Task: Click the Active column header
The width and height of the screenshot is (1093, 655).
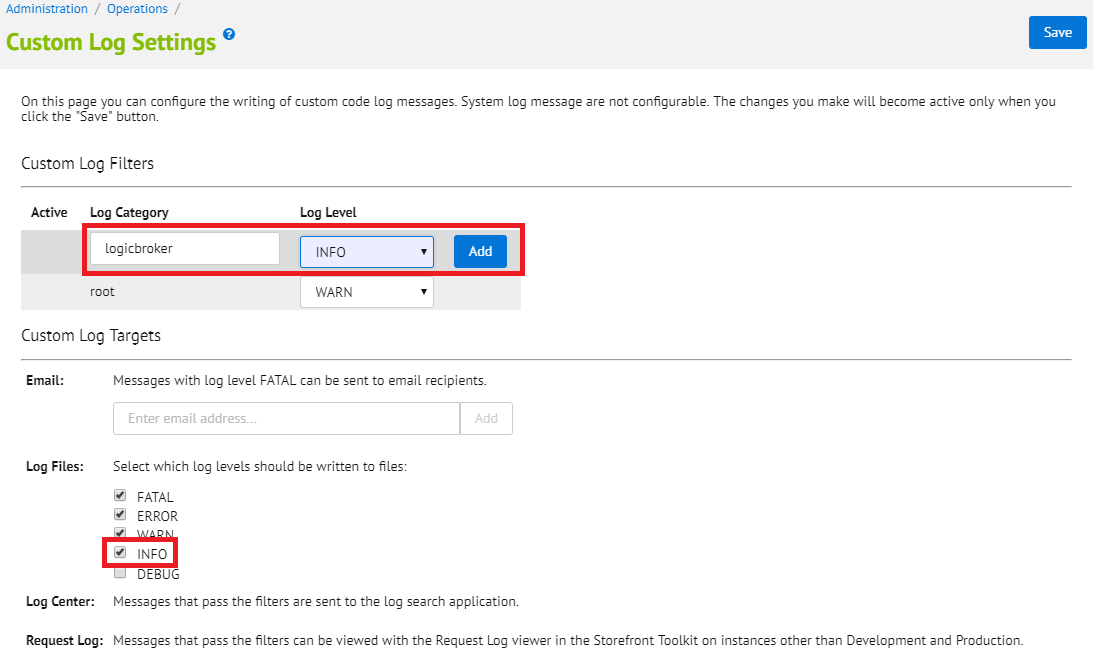Action: [49, 212]
